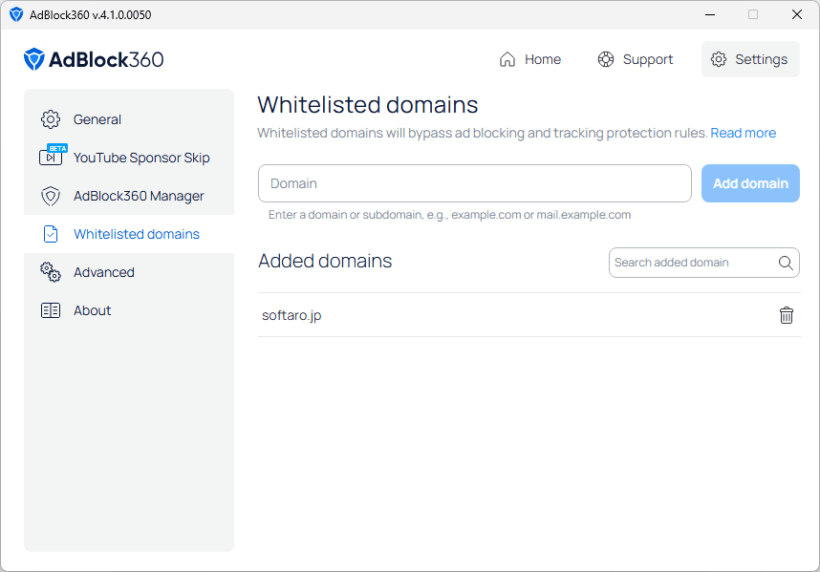Delete softaro.jp using the trash icon

pos(786,315)
